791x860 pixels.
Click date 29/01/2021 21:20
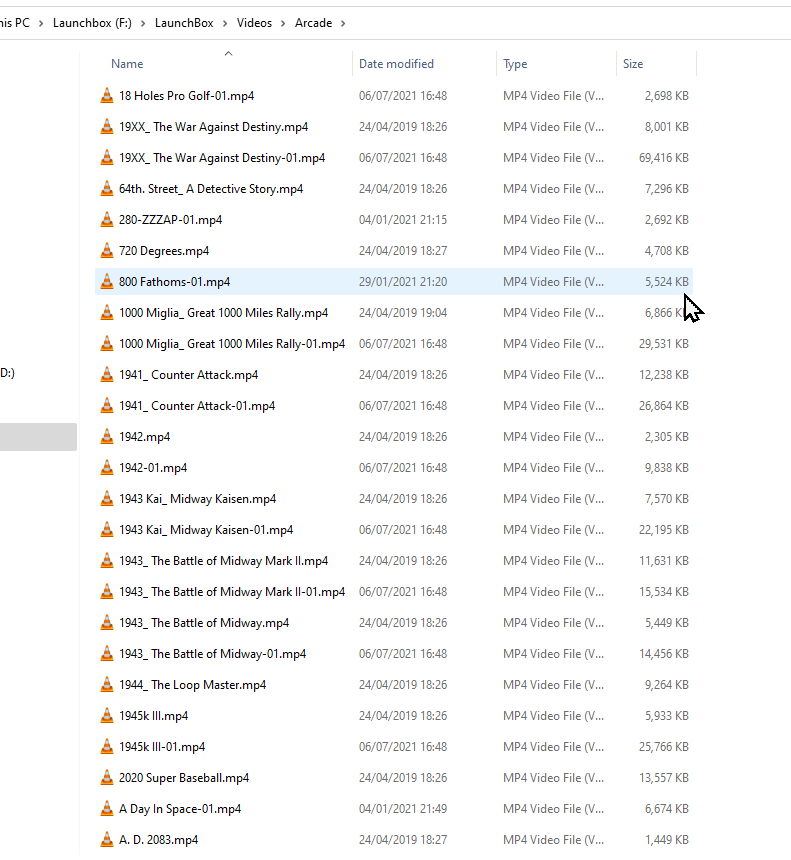pos(403,281)
